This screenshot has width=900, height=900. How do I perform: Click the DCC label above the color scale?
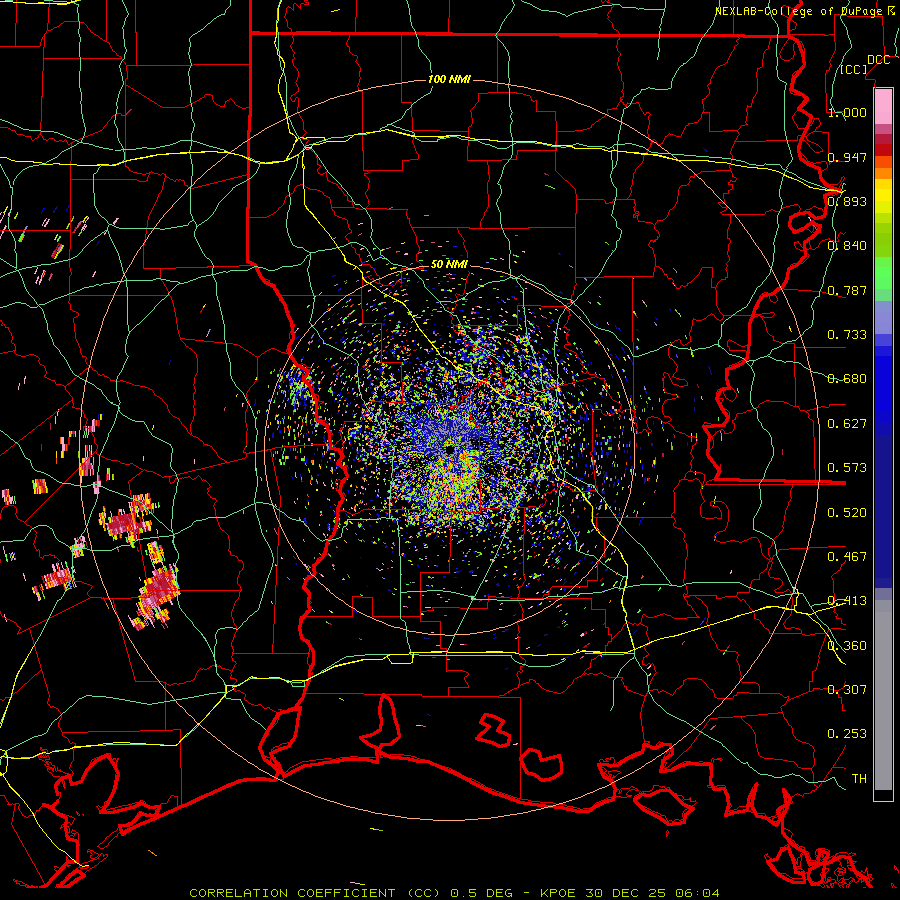click(x=879, y=60)
